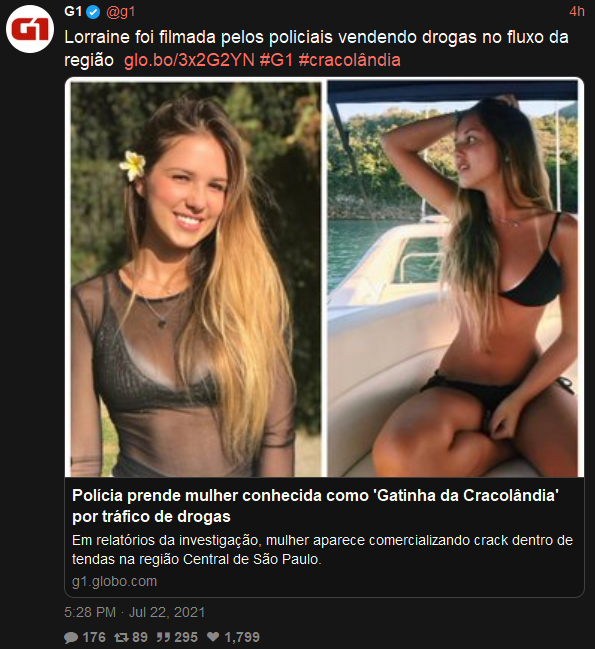Like the tweet with the heart icon

[213, 637]
